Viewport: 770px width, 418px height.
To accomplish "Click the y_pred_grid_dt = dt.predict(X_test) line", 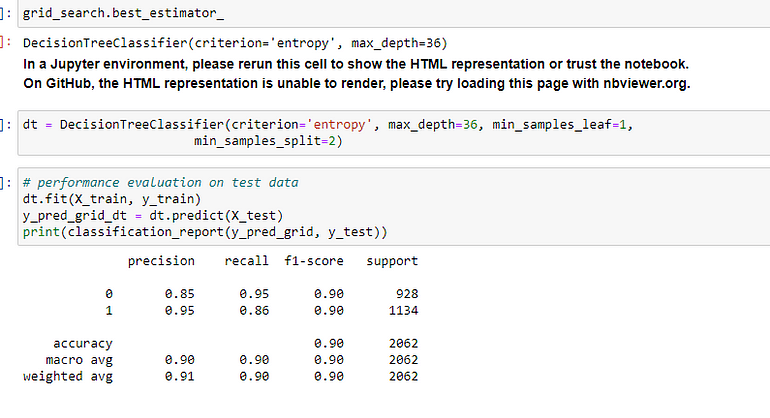I will coord(153,216).
